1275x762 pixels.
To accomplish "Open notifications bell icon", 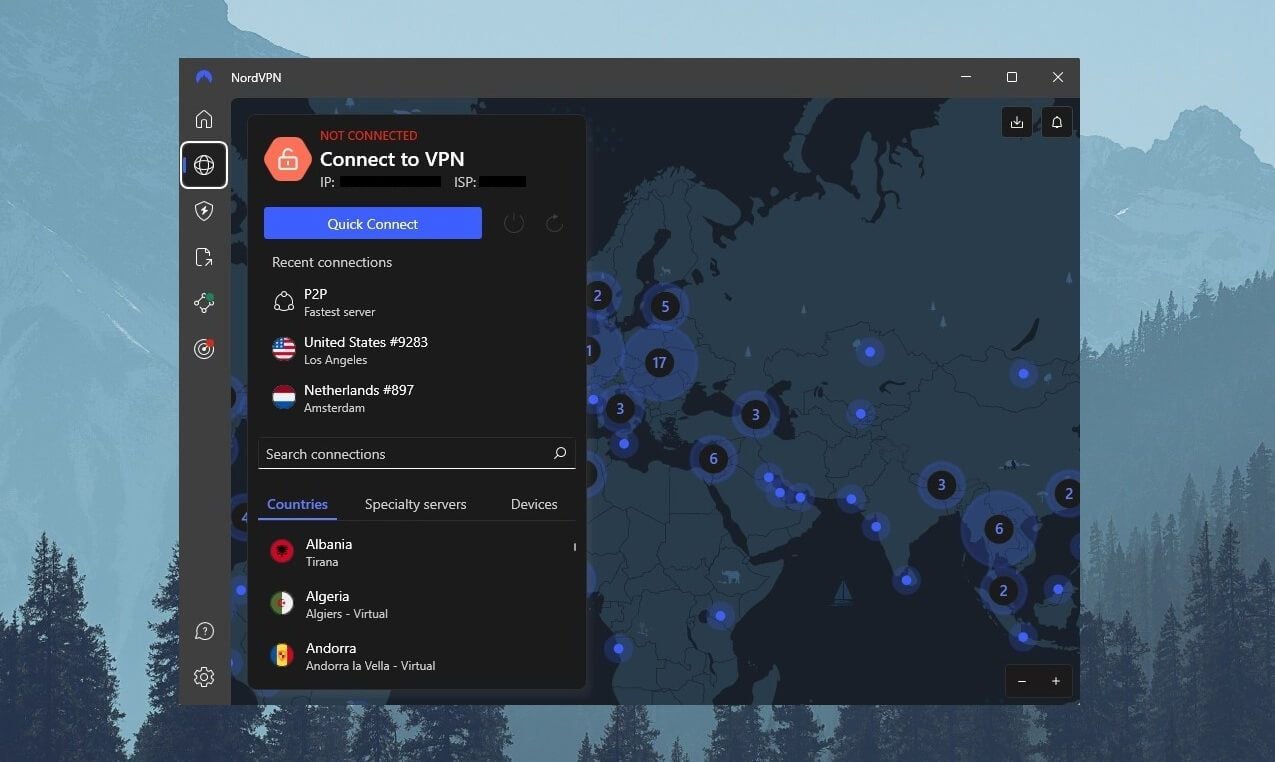I will pos(1057,122).
